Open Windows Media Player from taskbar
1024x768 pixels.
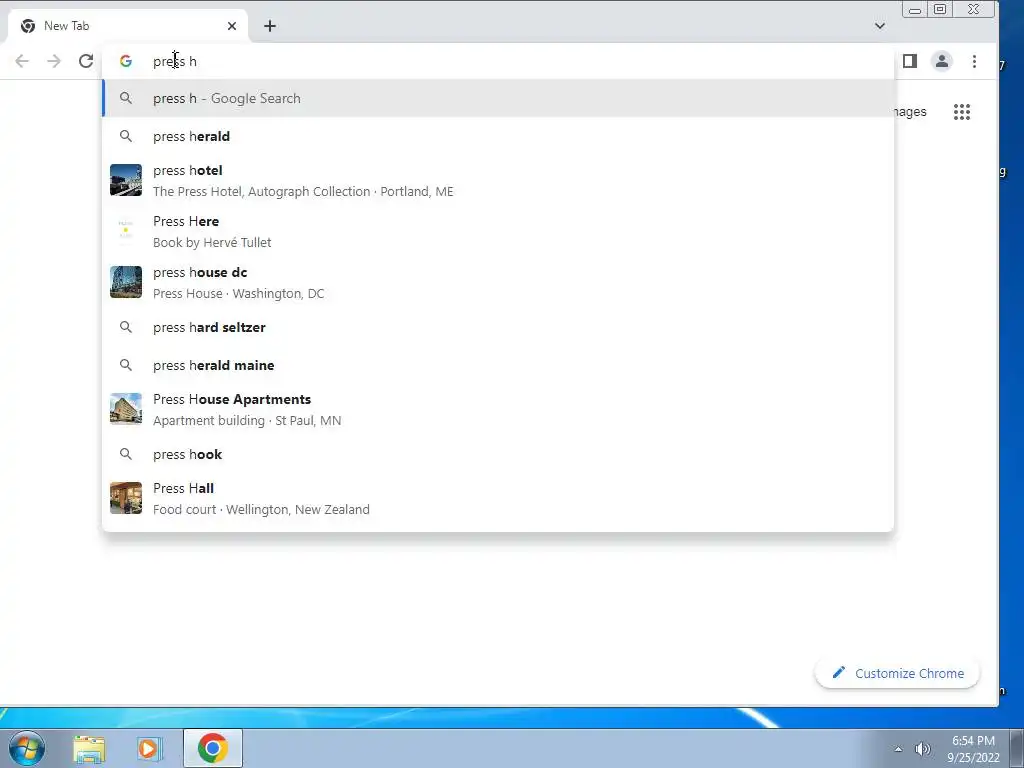150,748
